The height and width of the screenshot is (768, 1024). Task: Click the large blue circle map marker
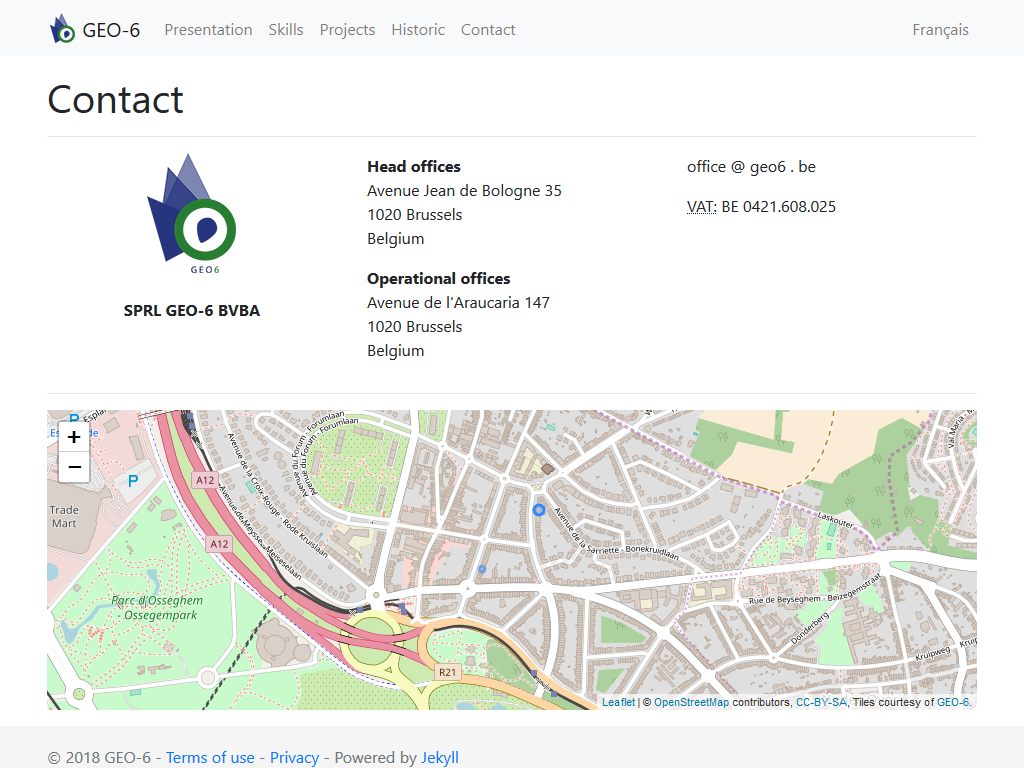click(539, 510)
